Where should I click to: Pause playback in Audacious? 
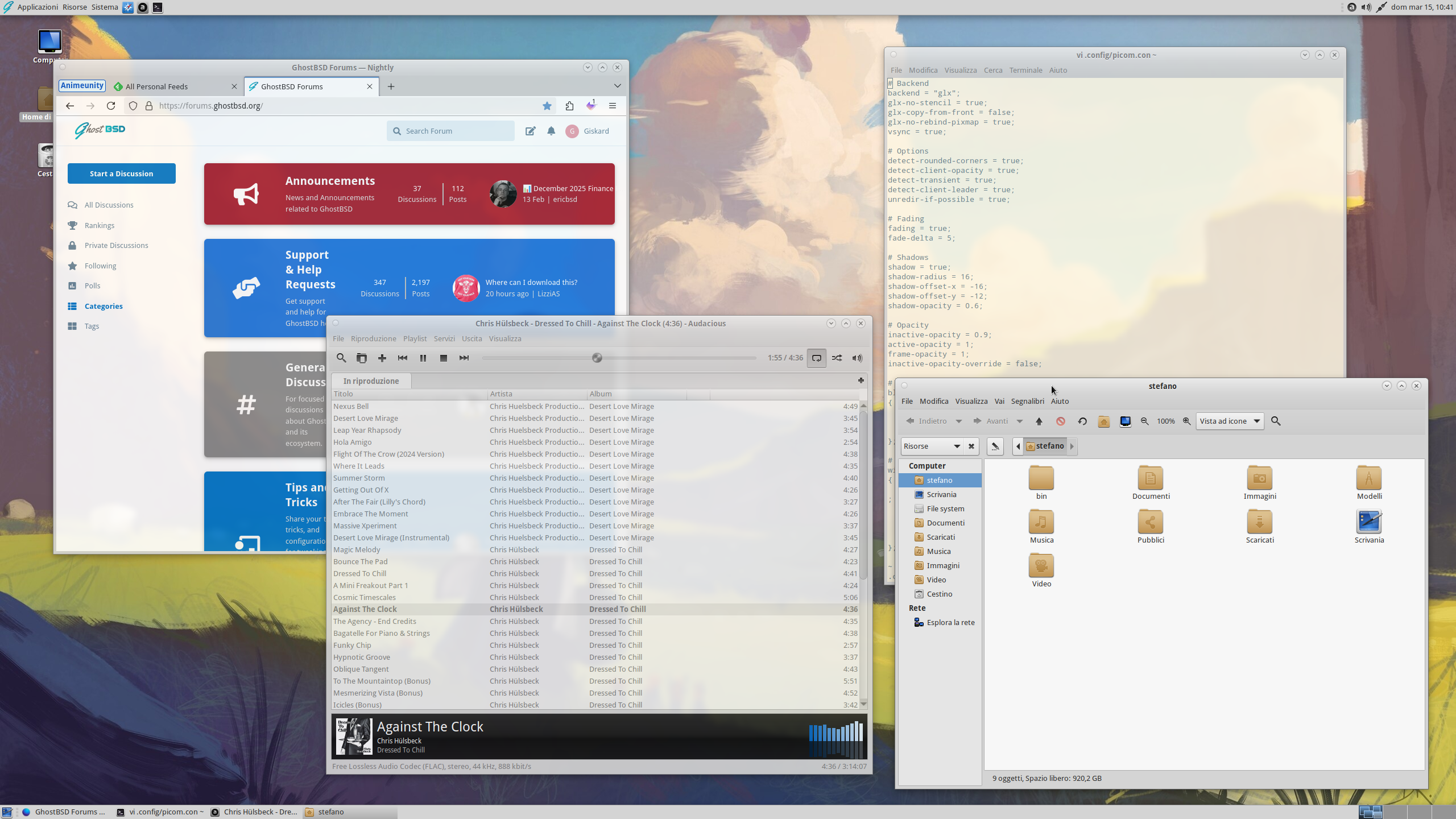click(x=423, y=358)
